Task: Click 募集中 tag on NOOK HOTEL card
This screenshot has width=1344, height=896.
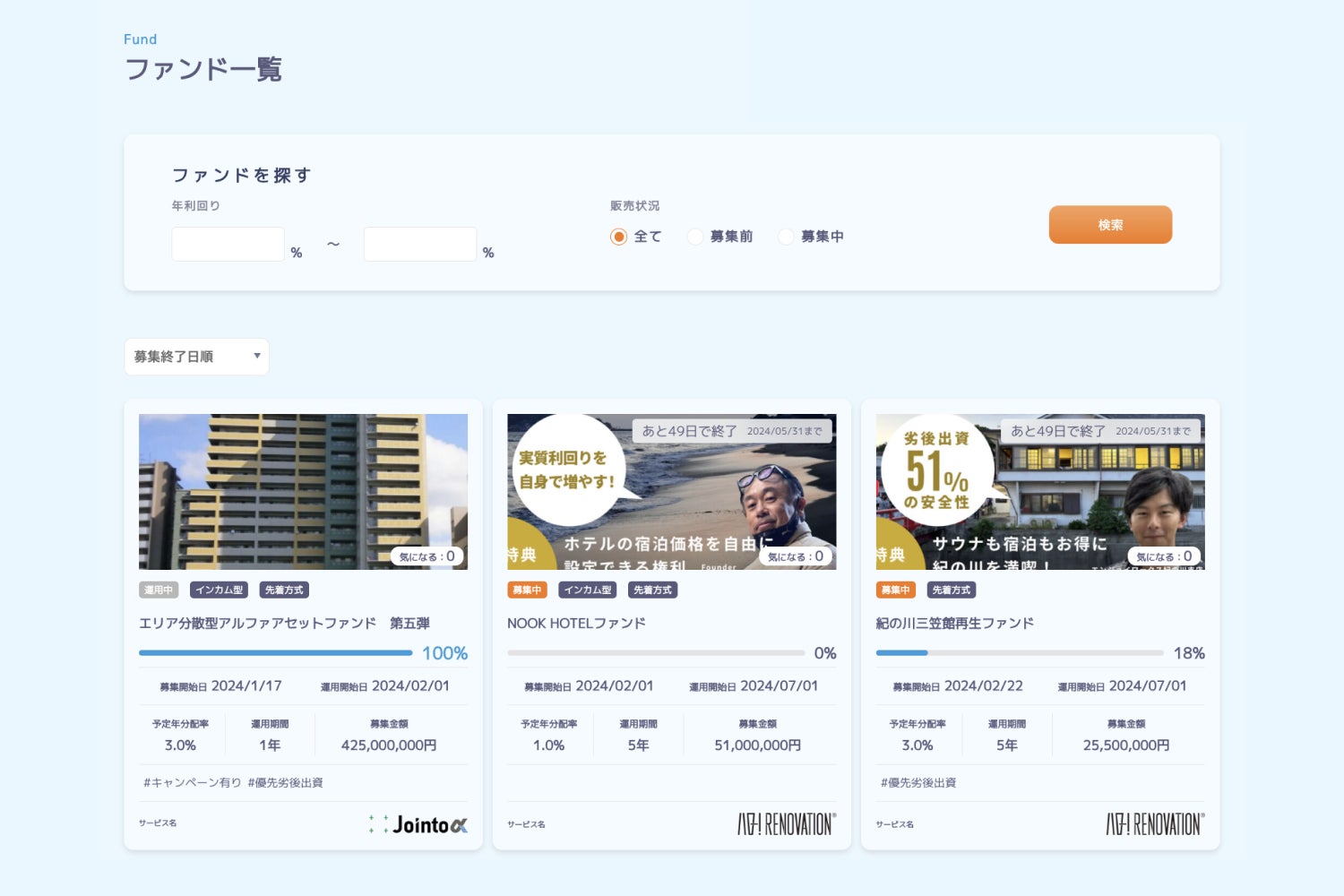Action: [527, 590]
